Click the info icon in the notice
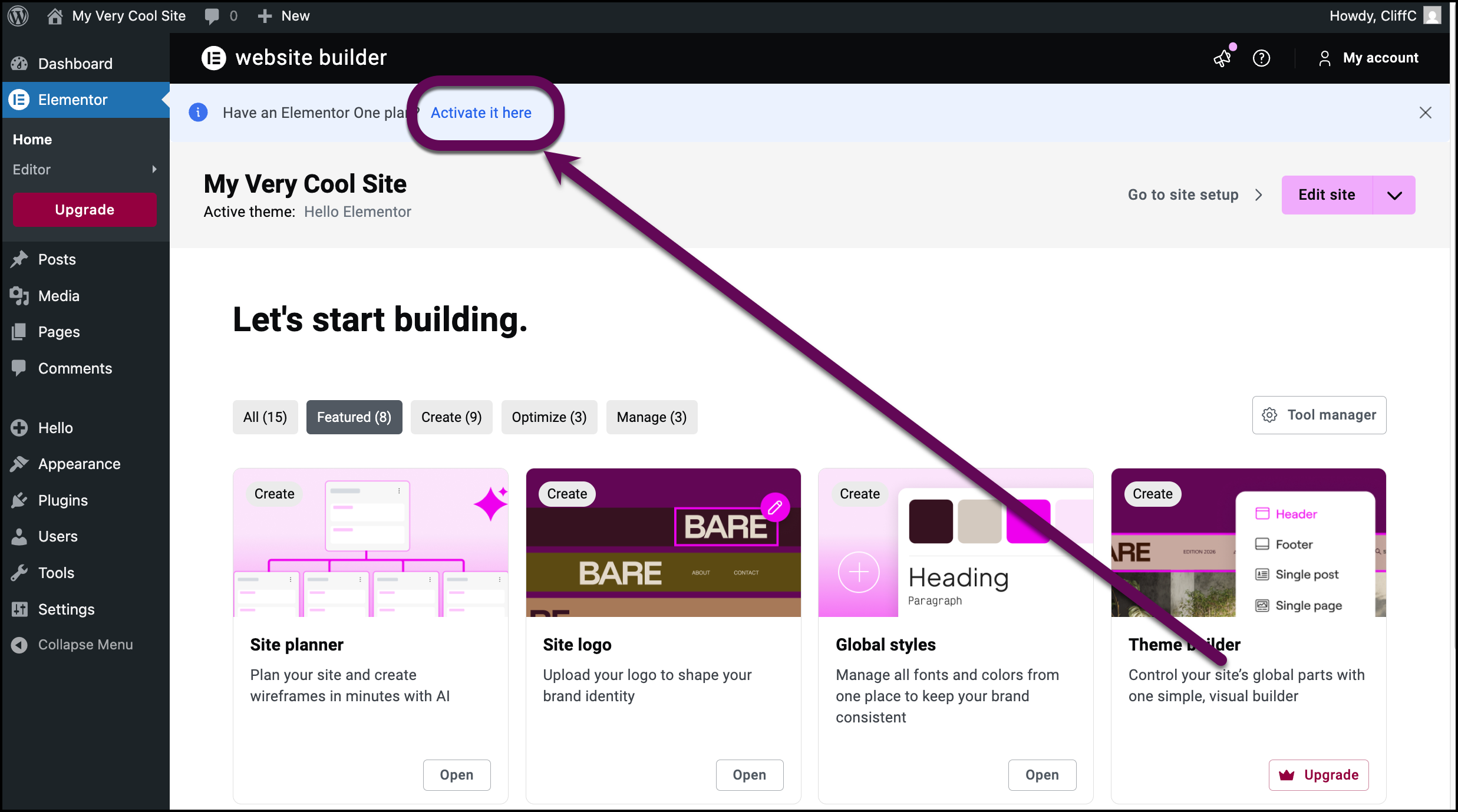Screen dimensions: 1458x812 click(x=198, y=112)
